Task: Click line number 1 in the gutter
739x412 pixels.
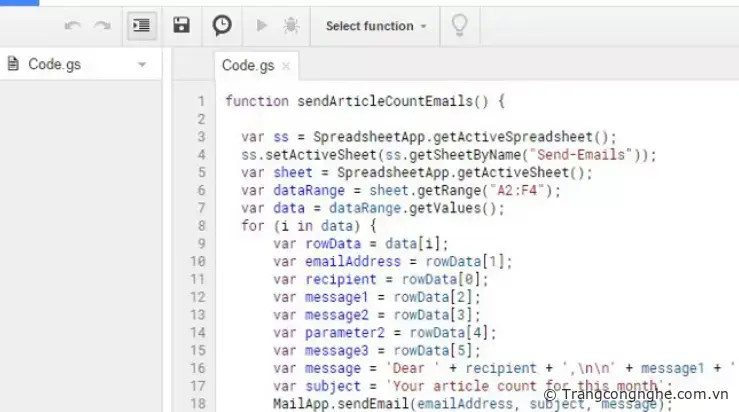Action: click(x=201, y=101)
